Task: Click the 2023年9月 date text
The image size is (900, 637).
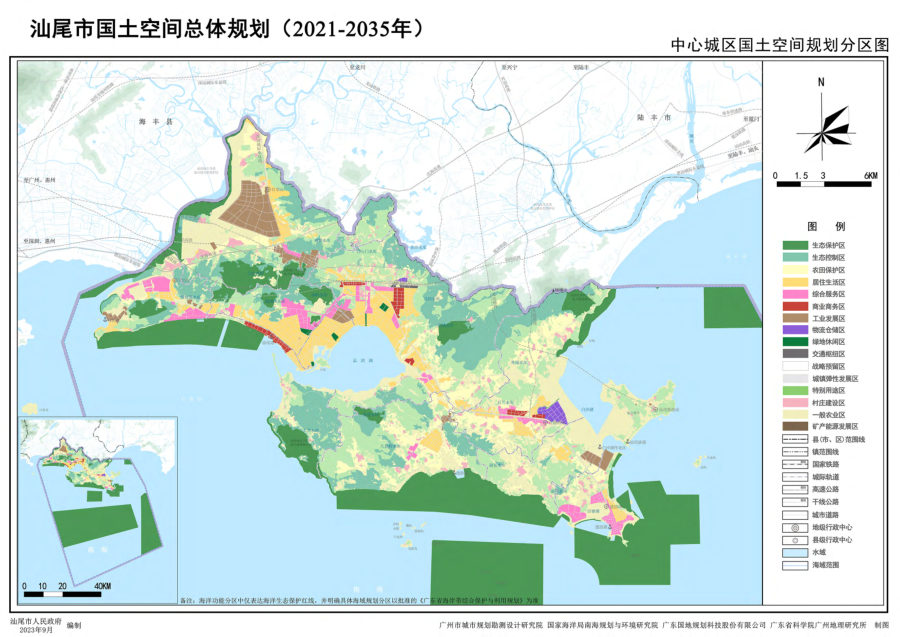Action: point(36,630)
